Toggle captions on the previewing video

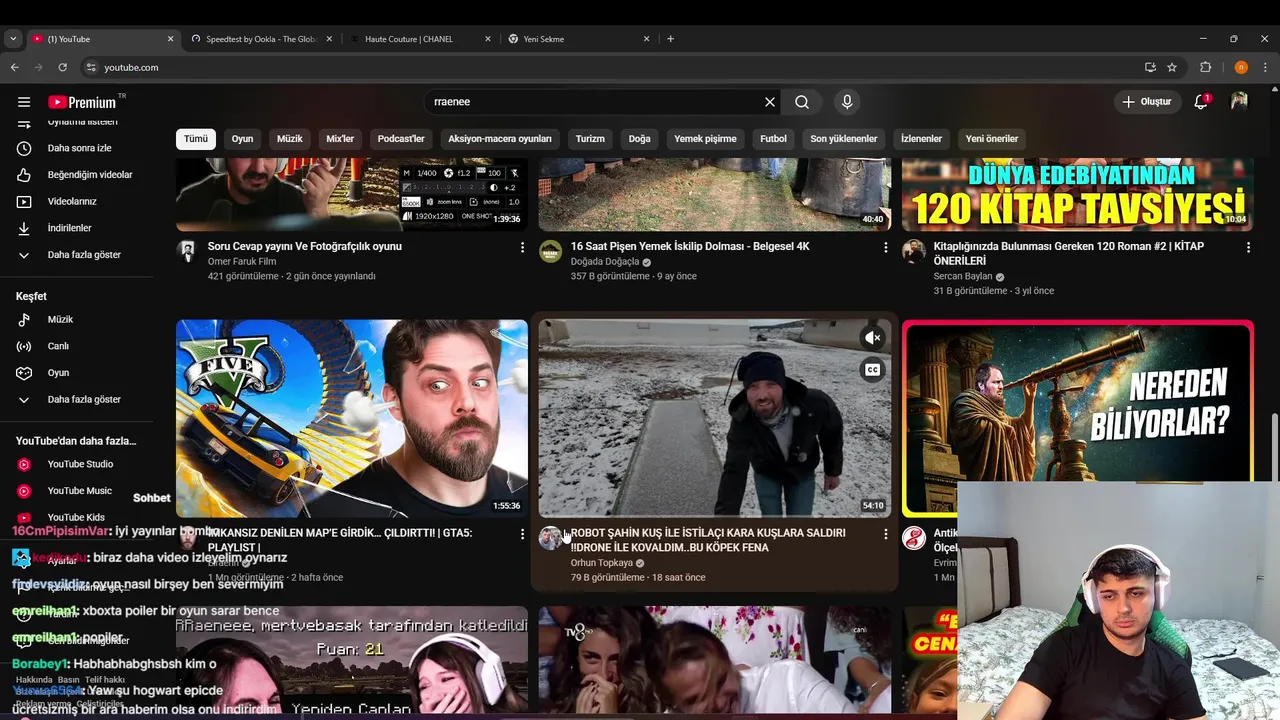coord(873,370)
